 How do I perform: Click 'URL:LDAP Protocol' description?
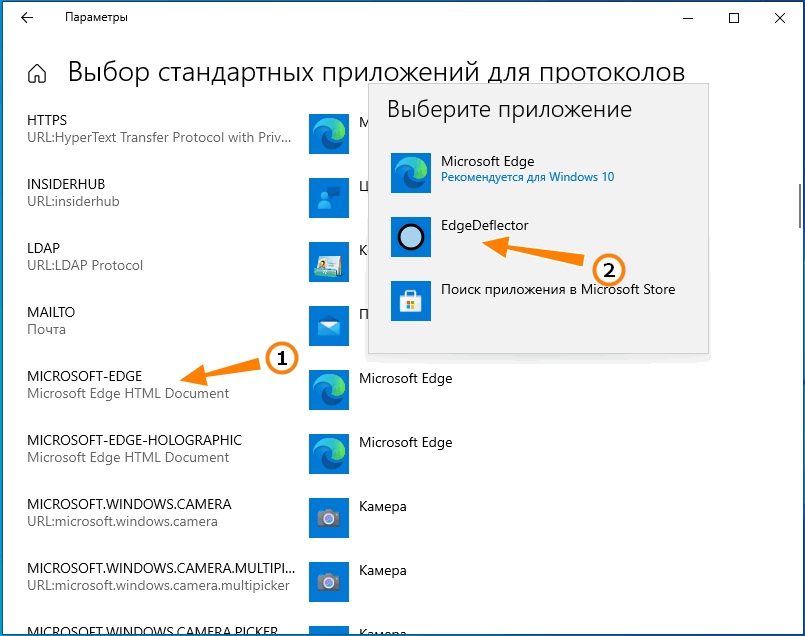click(x=85, y=265)
